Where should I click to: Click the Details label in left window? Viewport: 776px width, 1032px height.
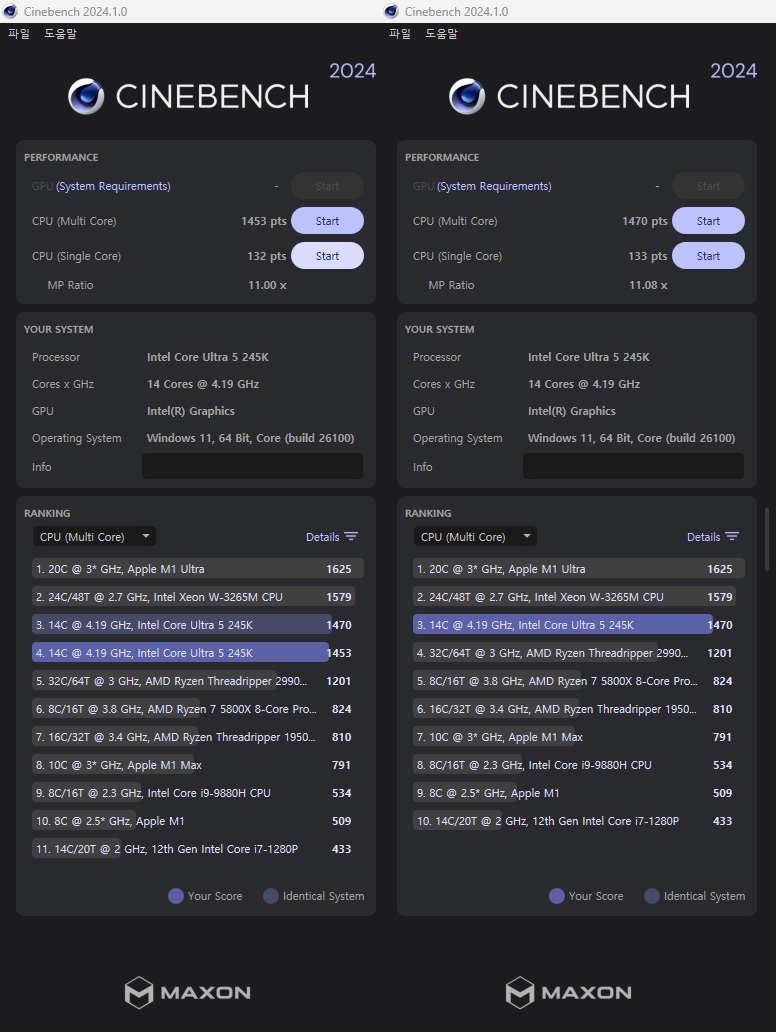[323, 537]
